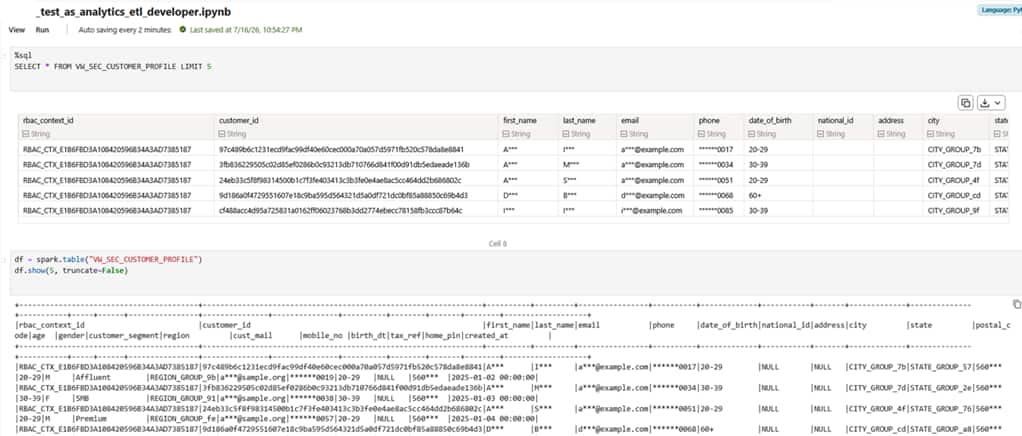
Task: Copy the df.show output text
Action: (1015, 304)
